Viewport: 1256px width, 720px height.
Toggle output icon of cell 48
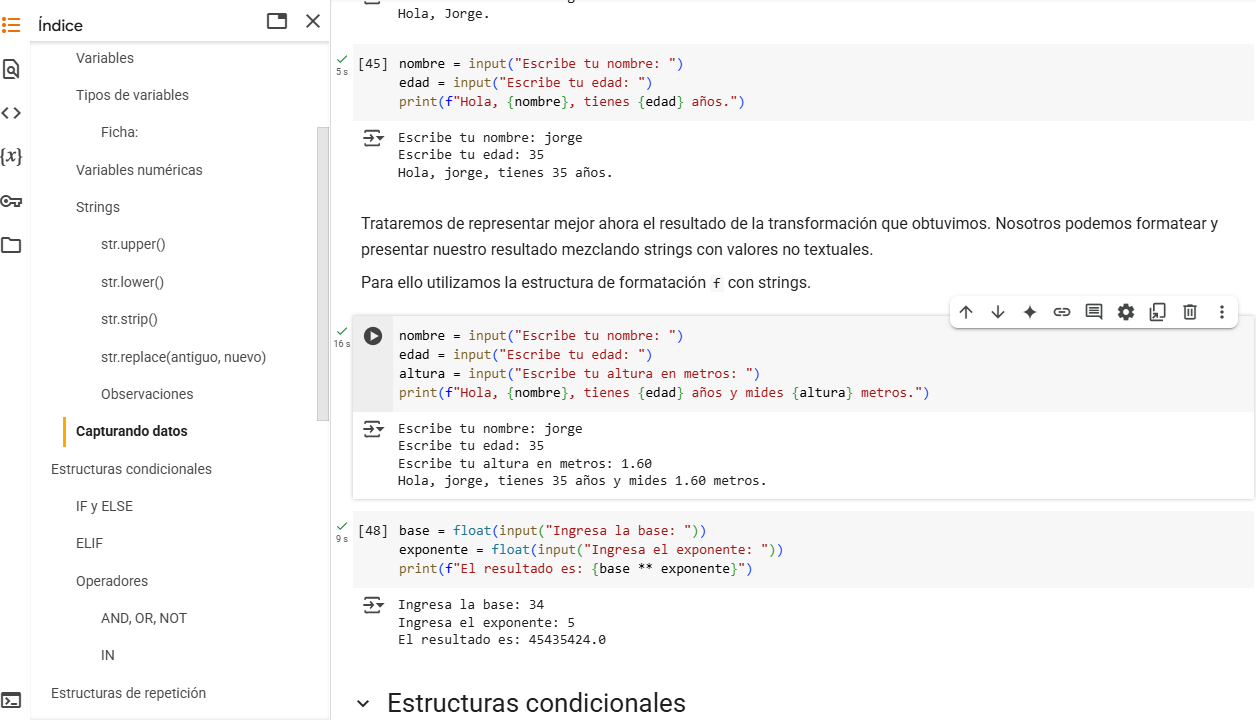pos(373,606)
